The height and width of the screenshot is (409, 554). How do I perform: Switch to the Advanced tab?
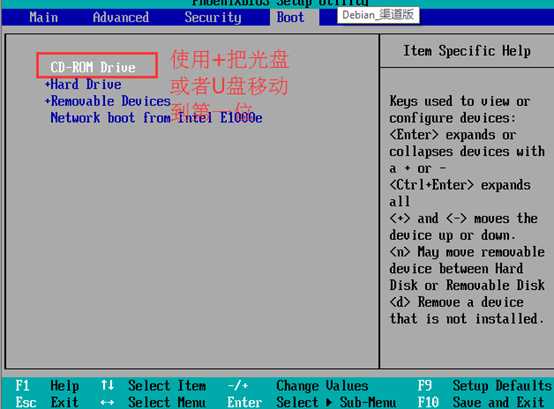coord(121,17)
